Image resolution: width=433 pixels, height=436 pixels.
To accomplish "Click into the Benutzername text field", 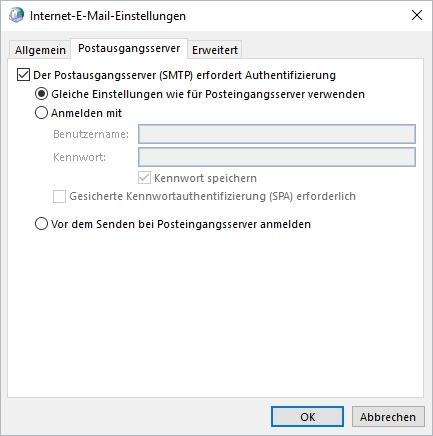I will [277, 134].
